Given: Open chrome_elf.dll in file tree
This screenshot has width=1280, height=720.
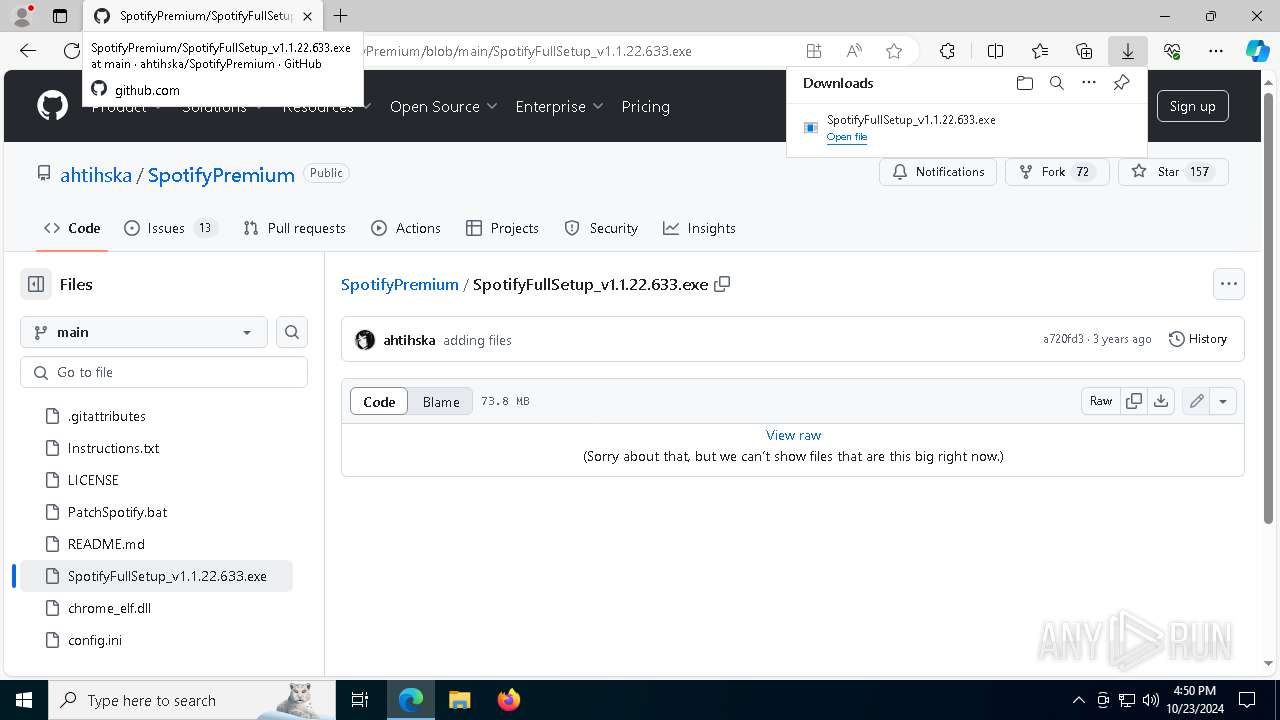Looking at the screenshot, I should 109,608.
